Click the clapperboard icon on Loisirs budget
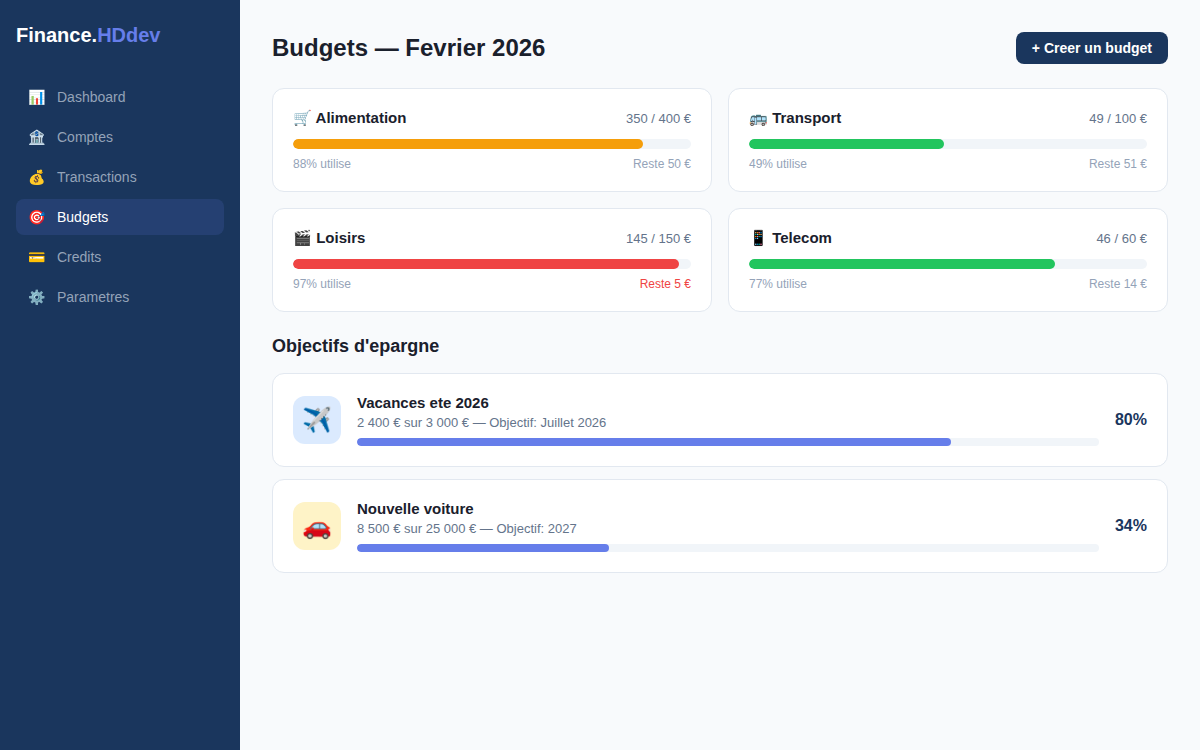Screen dimensions: 1200x750 coord(301,237)
